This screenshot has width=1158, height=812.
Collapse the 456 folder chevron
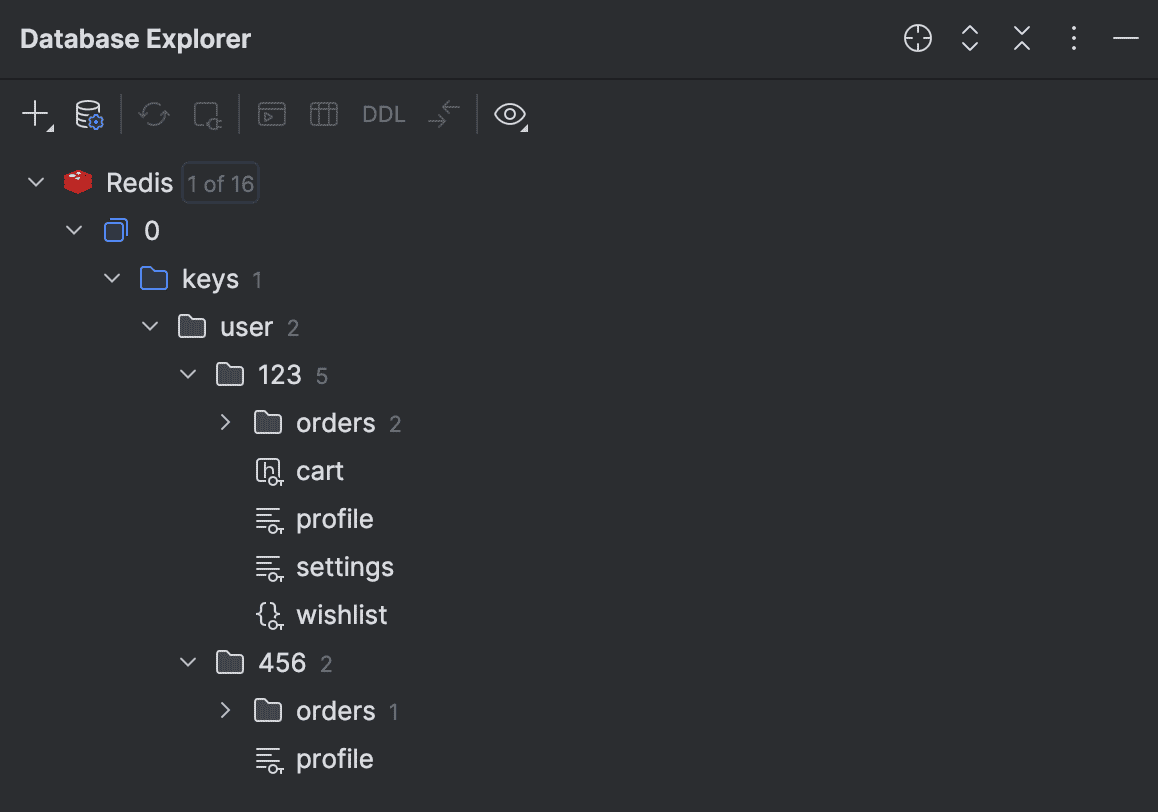click(188, 663)
